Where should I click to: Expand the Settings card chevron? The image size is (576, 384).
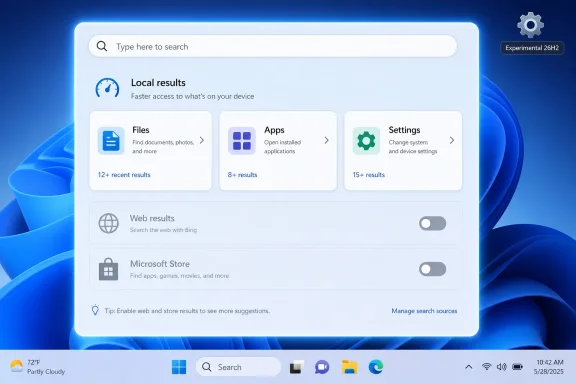[452, 140]
